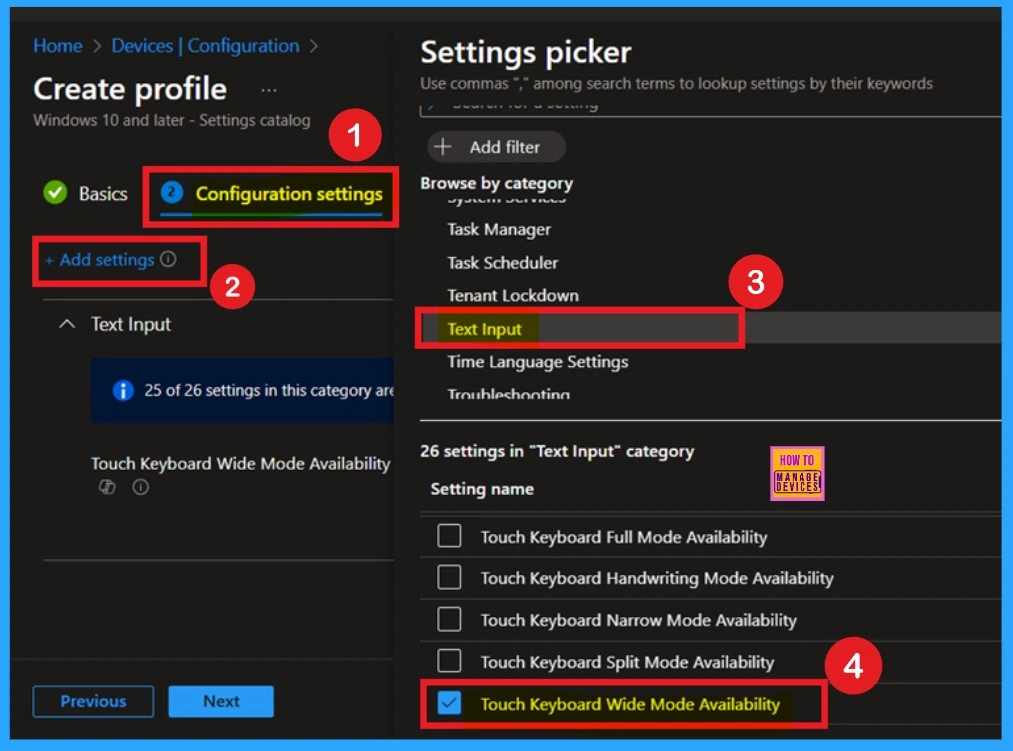Select the Task Scheduler category
Viewport: 1013px width, 751px height.
point(503,263)
